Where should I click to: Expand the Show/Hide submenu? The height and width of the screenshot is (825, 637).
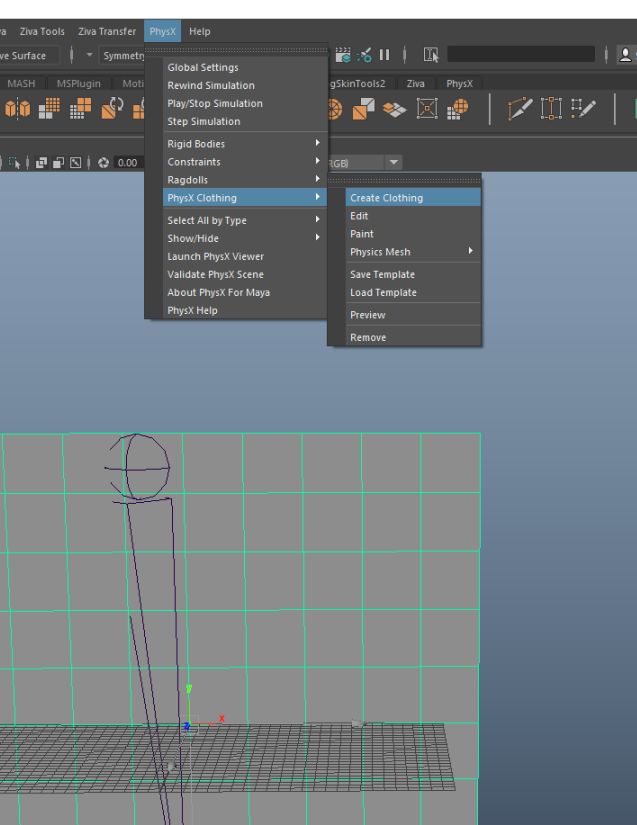click(x=245, y=238)
